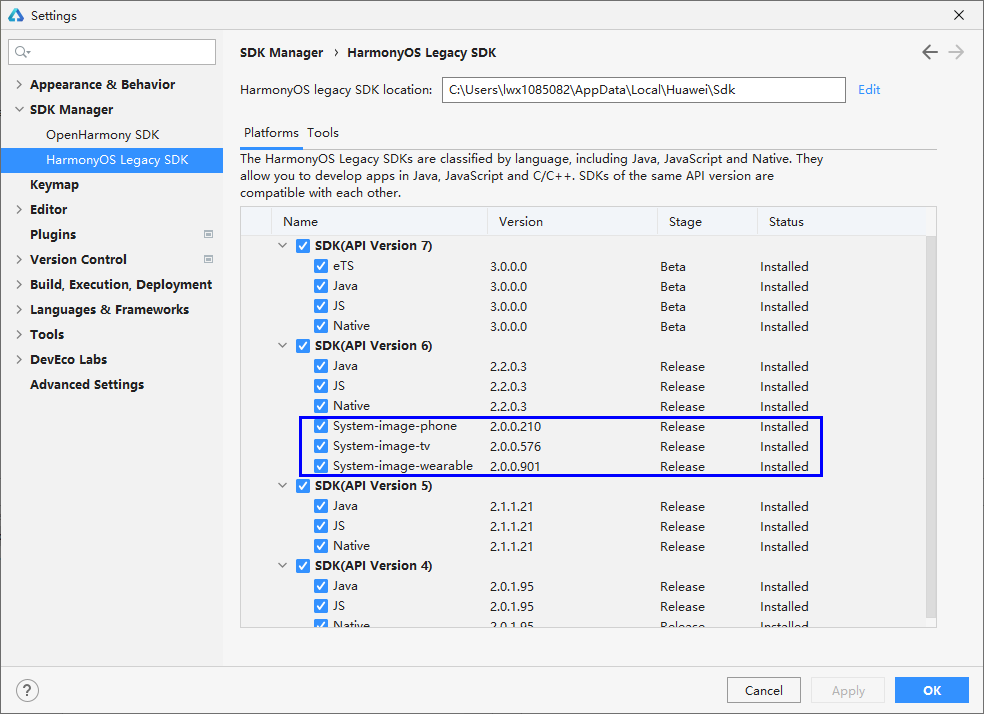Switch to the Tools tab
This screenshot has width=984, height=714.
click(x=323, y=132)
